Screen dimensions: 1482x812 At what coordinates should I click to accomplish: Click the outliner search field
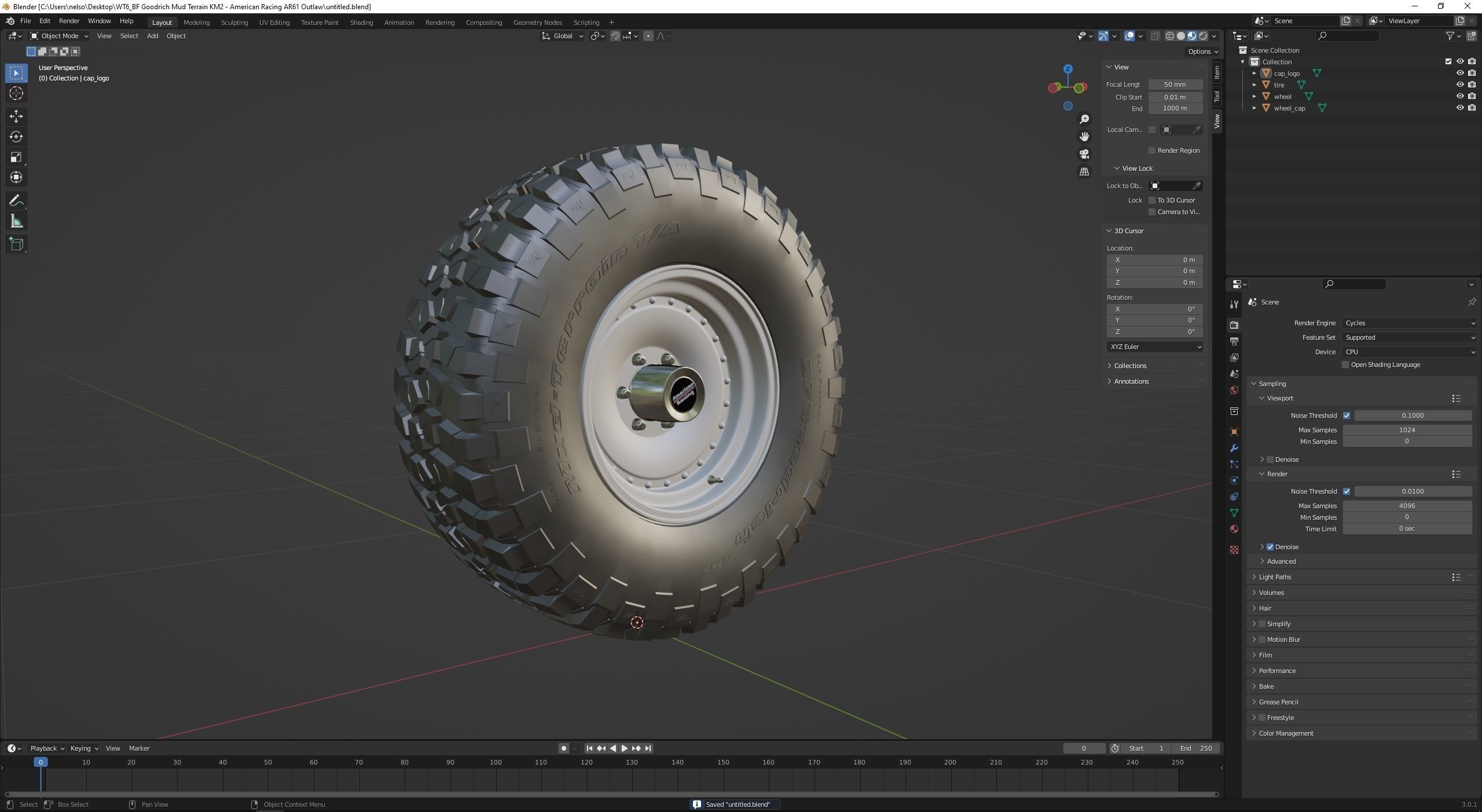pyautogui.click(x=1348, y=36)
